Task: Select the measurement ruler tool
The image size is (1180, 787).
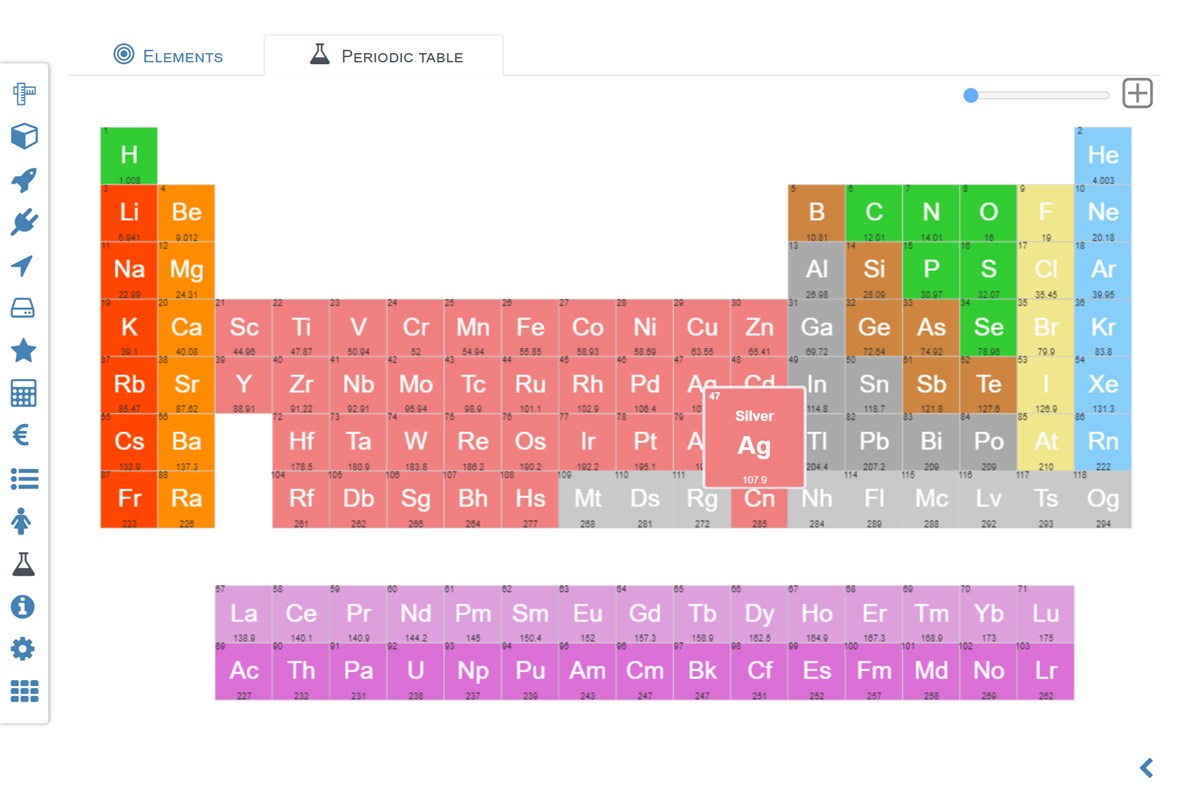Action: (x=24, y=92)
